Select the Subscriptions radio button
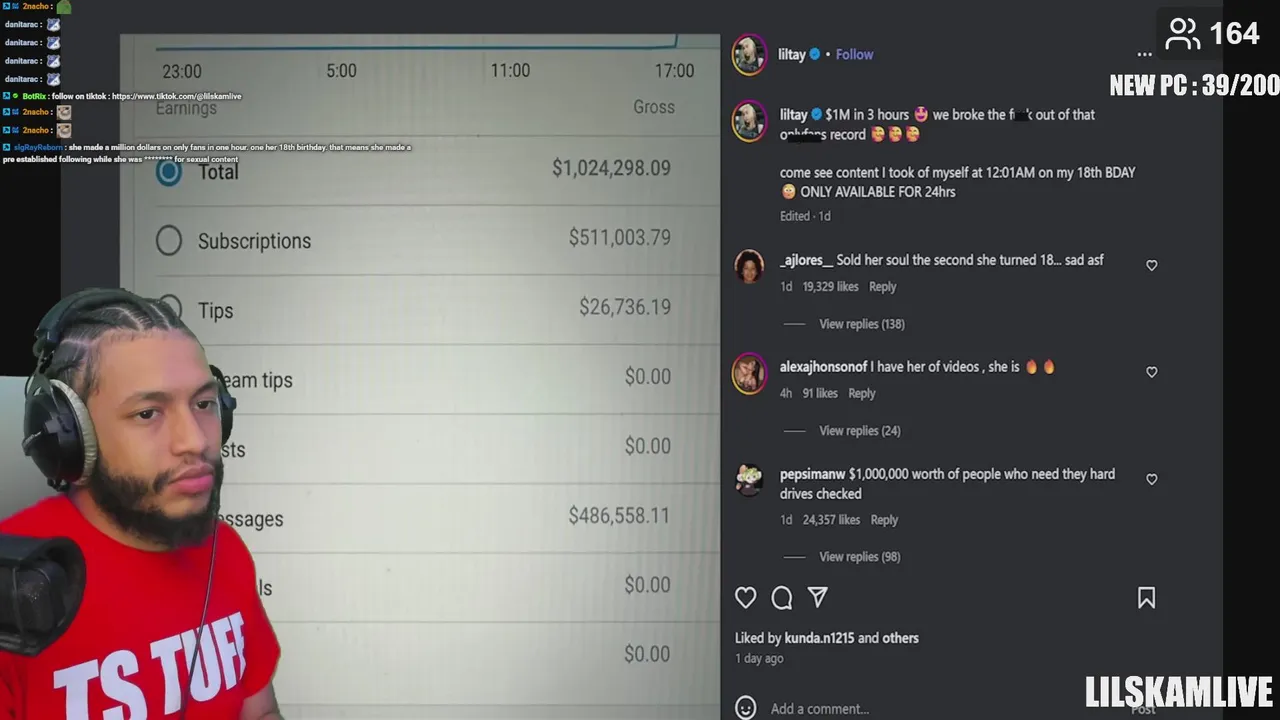1280x720 pixels. [169, 240]
